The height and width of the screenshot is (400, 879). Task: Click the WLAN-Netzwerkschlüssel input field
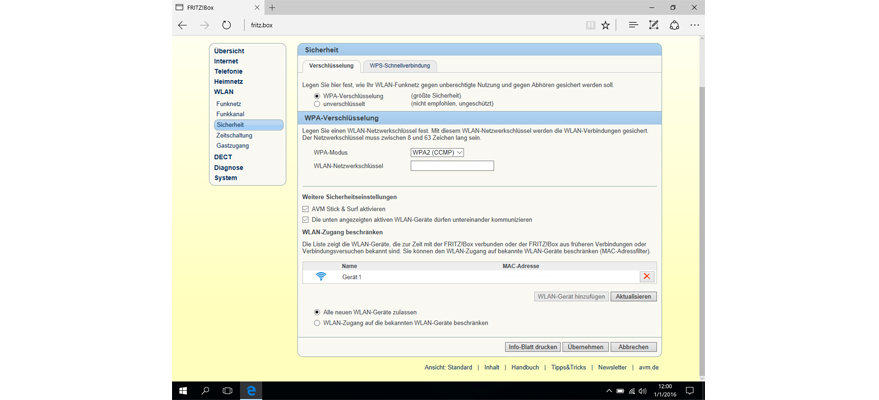(x=452, y=166)
